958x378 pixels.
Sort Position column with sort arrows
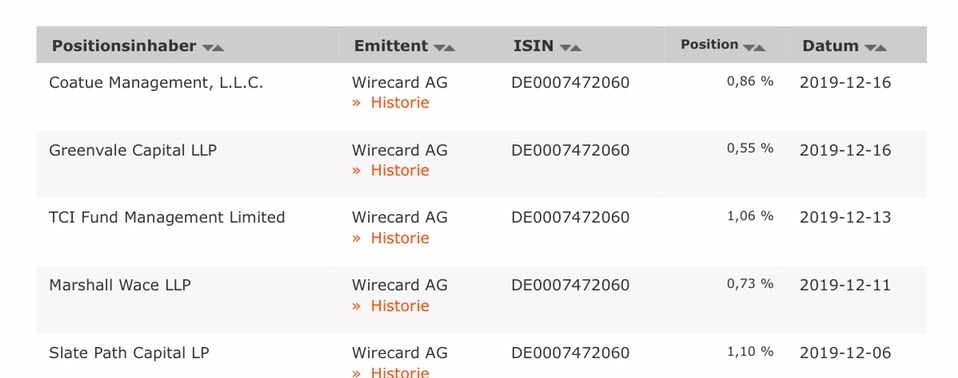pos(755,48)
